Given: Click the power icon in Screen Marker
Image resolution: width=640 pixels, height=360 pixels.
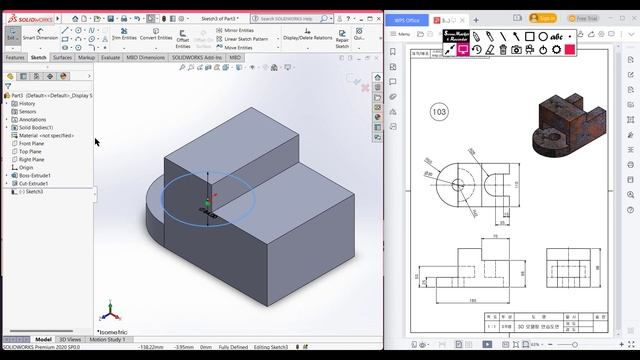Looking at the screenshot, I should (543, 50).
